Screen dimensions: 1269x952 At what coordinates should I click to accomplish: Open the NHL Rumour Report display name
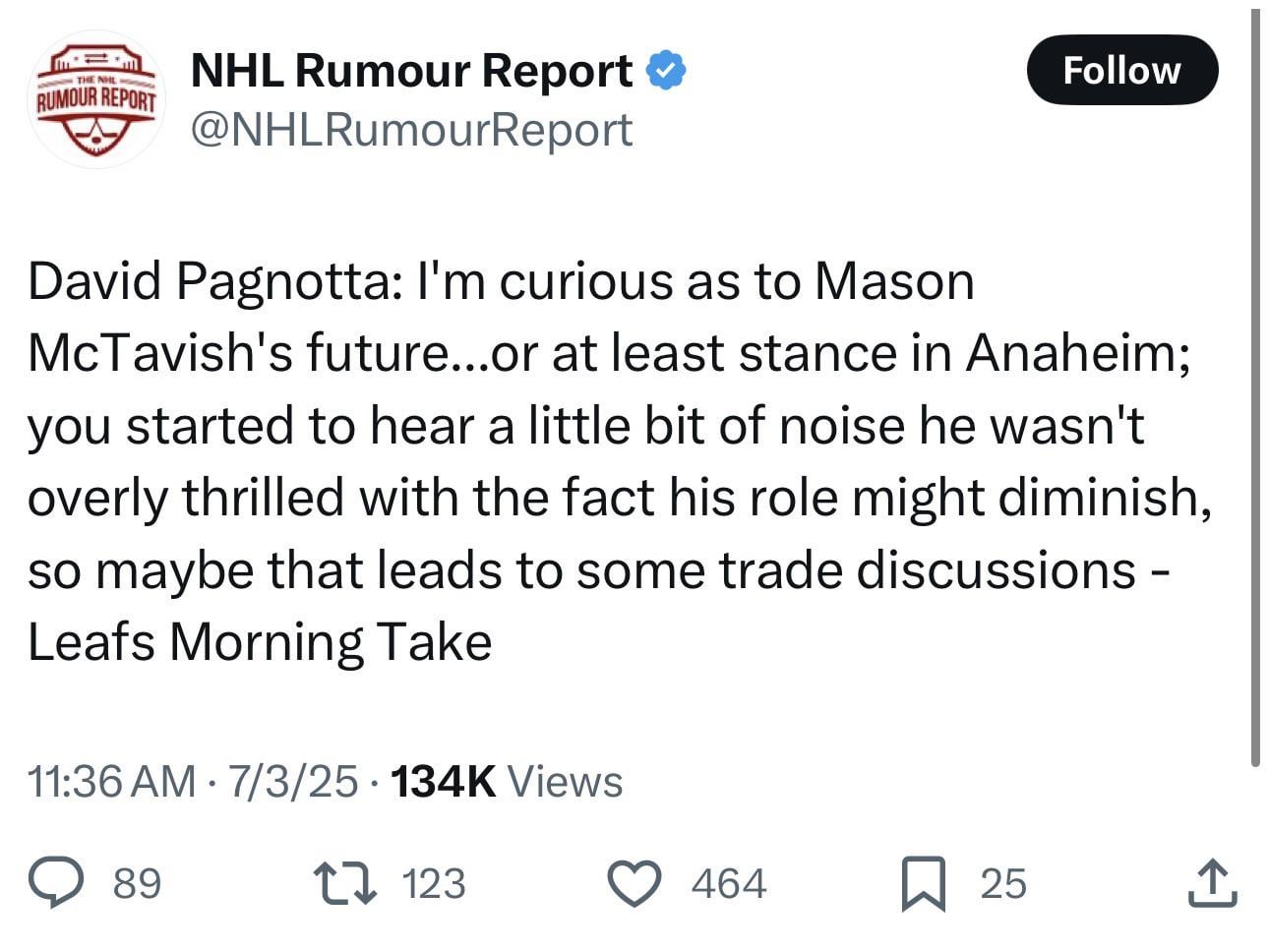point(411,71)
